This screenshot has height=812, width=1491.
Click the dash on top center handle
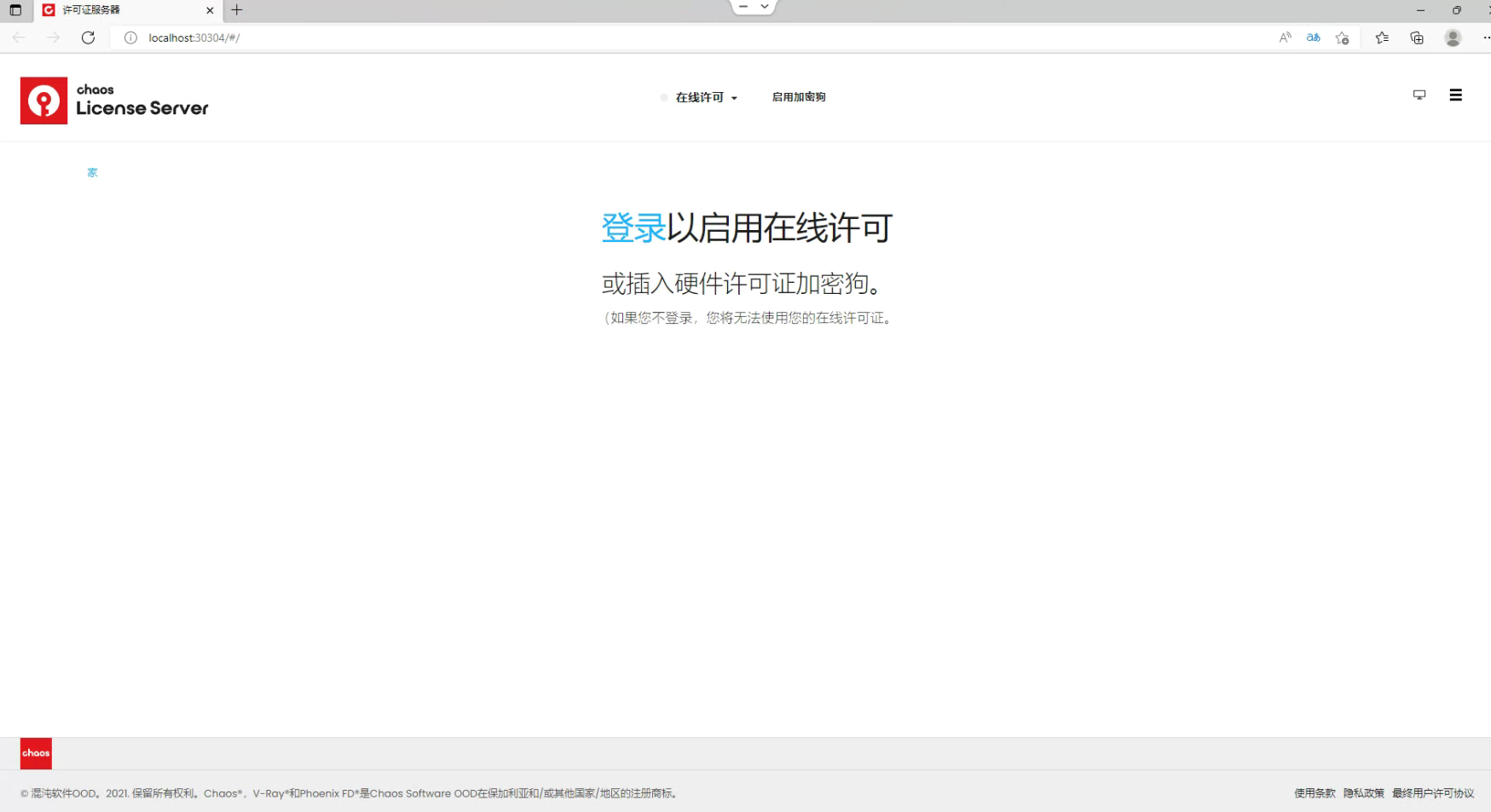pos(743,6)
